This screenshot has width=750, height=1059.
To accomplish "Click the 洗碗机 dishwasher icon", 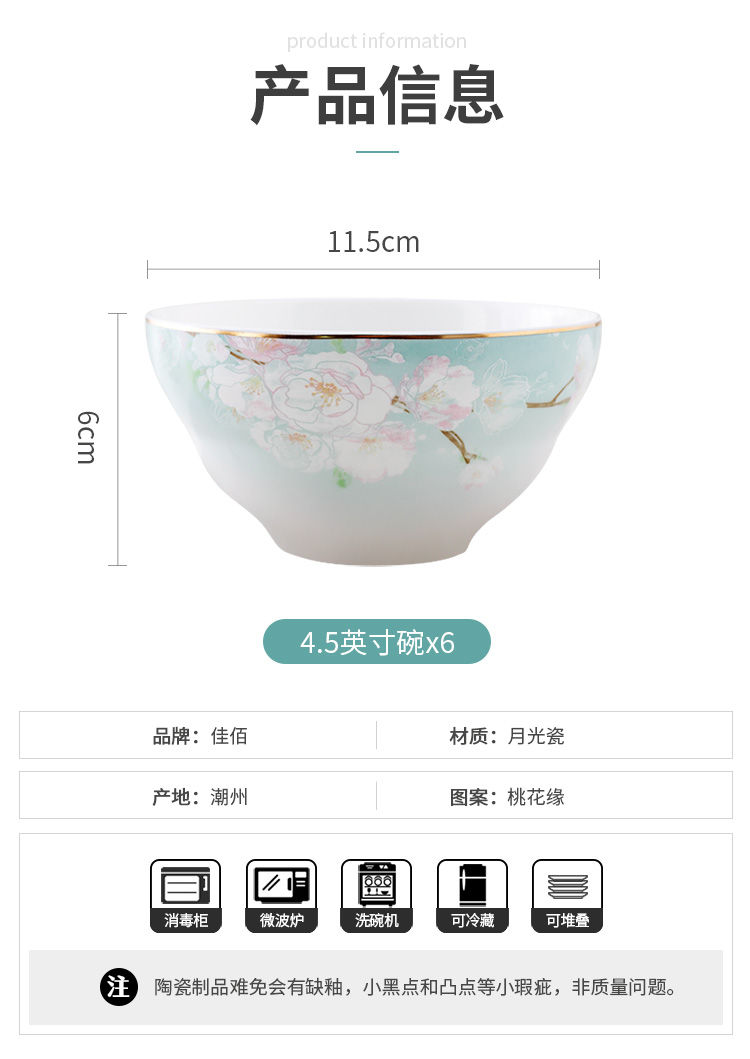I will coord(376,896).
